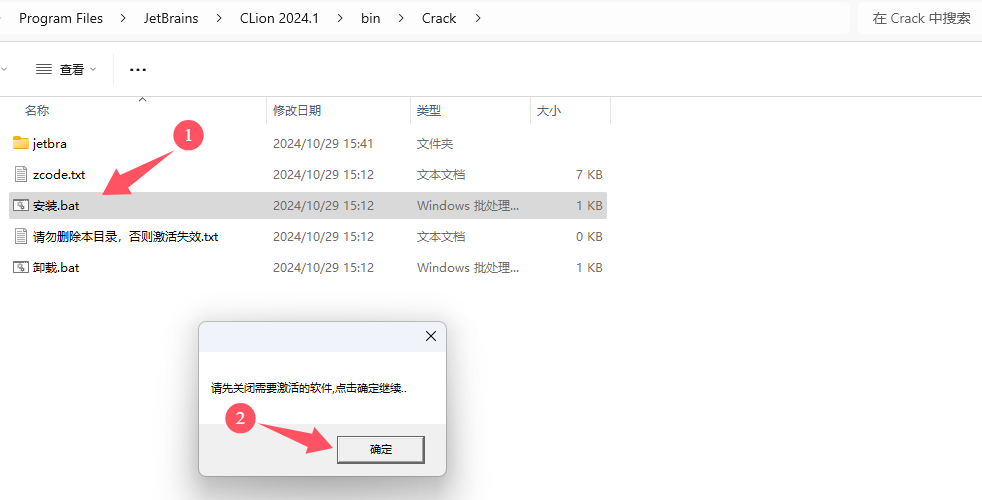Click the 确定 button in the dialog

coord(381,449)
